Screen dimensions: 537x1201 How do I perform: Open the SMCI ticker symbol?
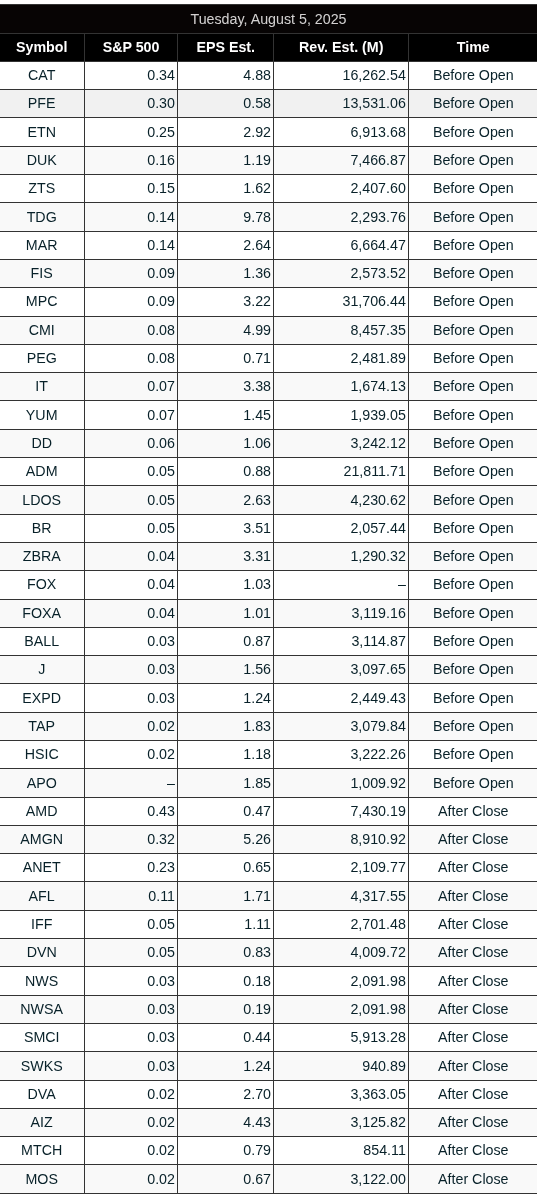pyautogui.click(x=42, y=1037)
